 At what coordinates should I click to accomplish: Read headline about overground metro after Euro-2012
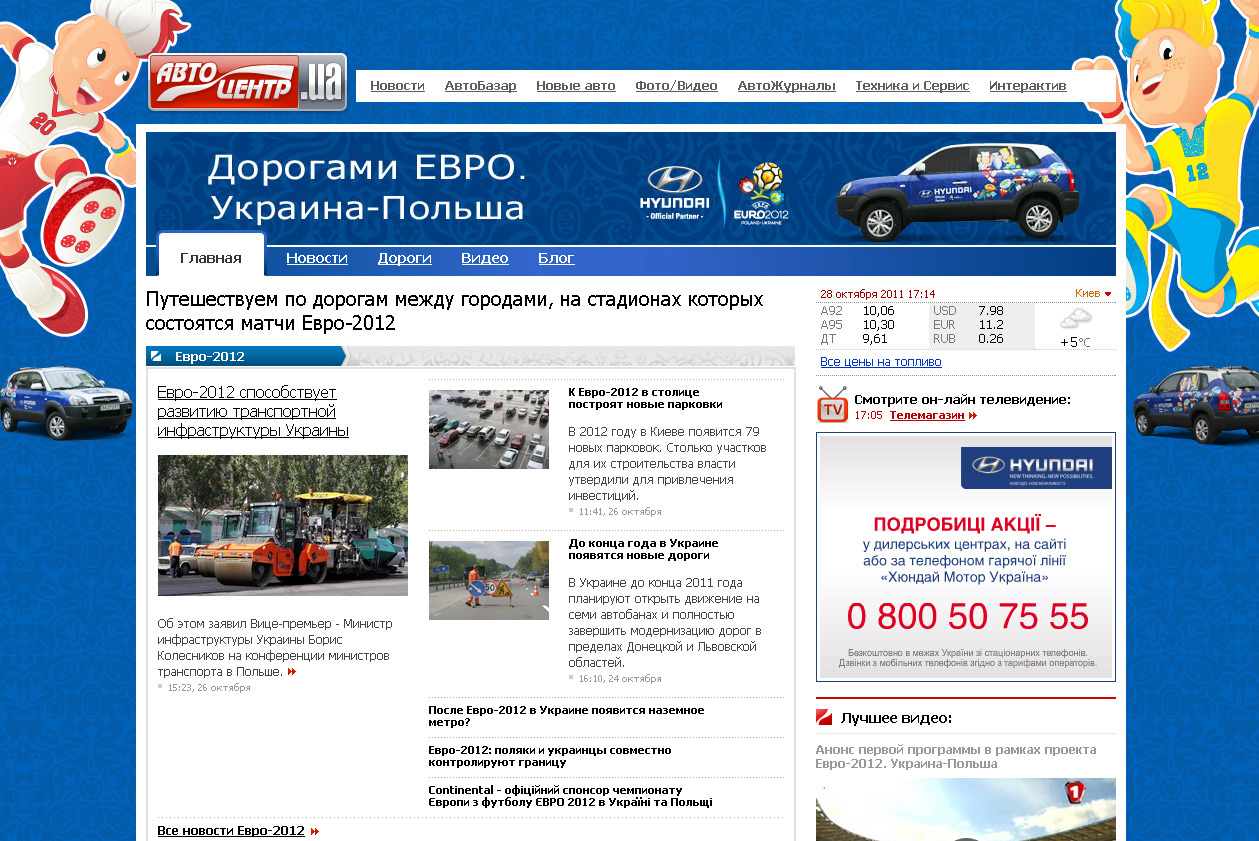(566, 716)
